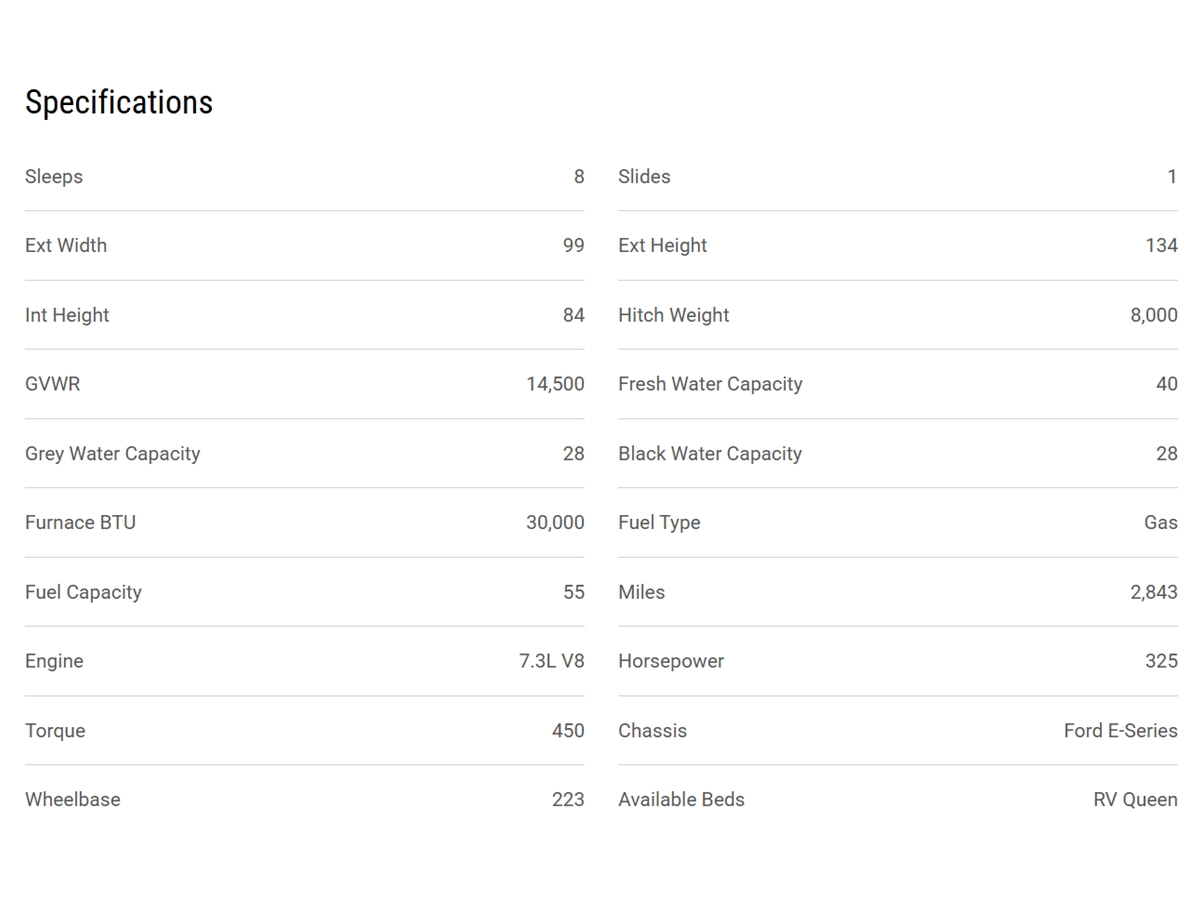Select the Engine value 7.3L V8
This screenshot has width=1200, height=900.
(x=551, y=661)
